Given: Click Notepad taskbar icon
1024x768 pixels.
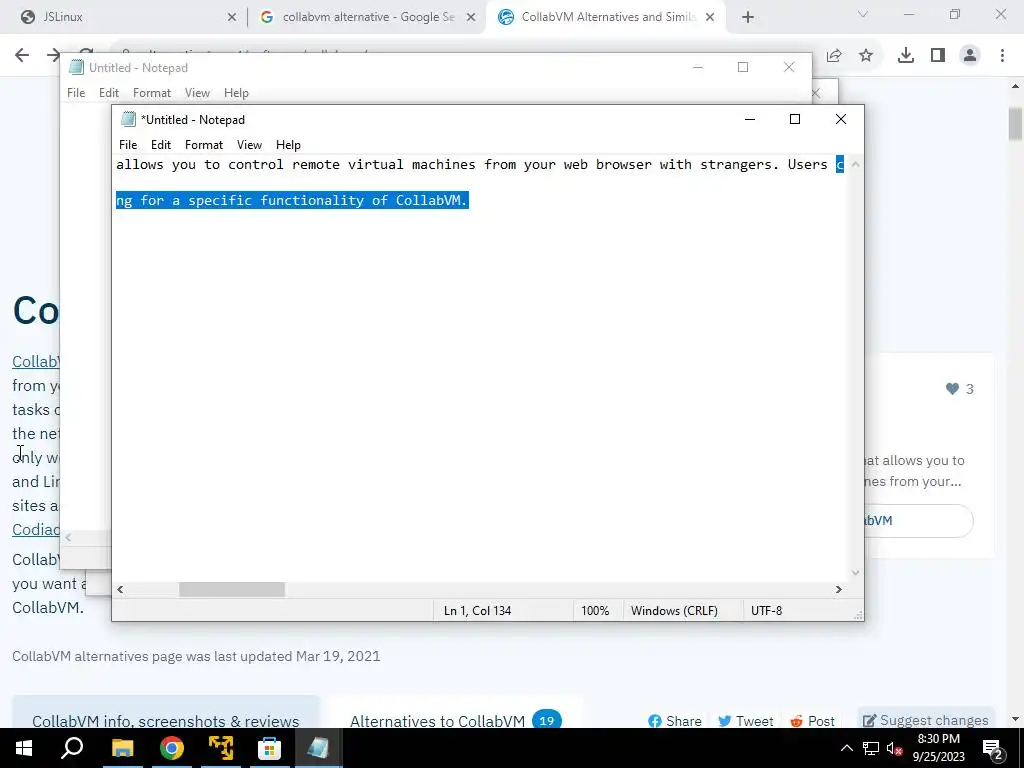Looking at the screenshot, I should coord(318,748).
